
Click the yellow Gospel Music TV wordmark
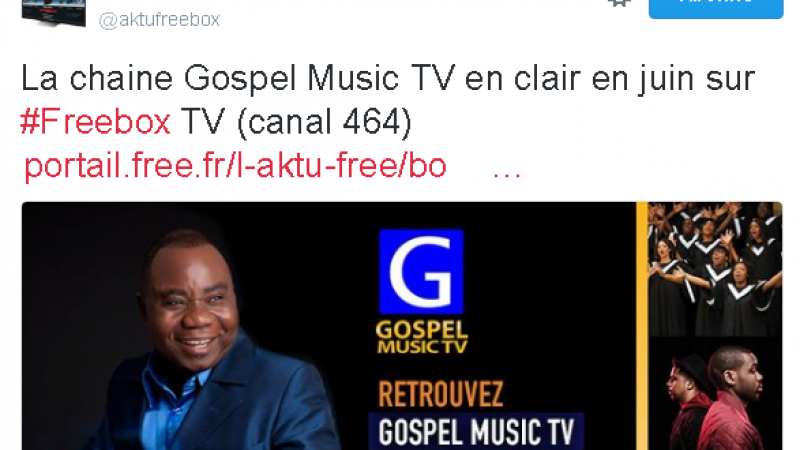[x=421, y=337]
